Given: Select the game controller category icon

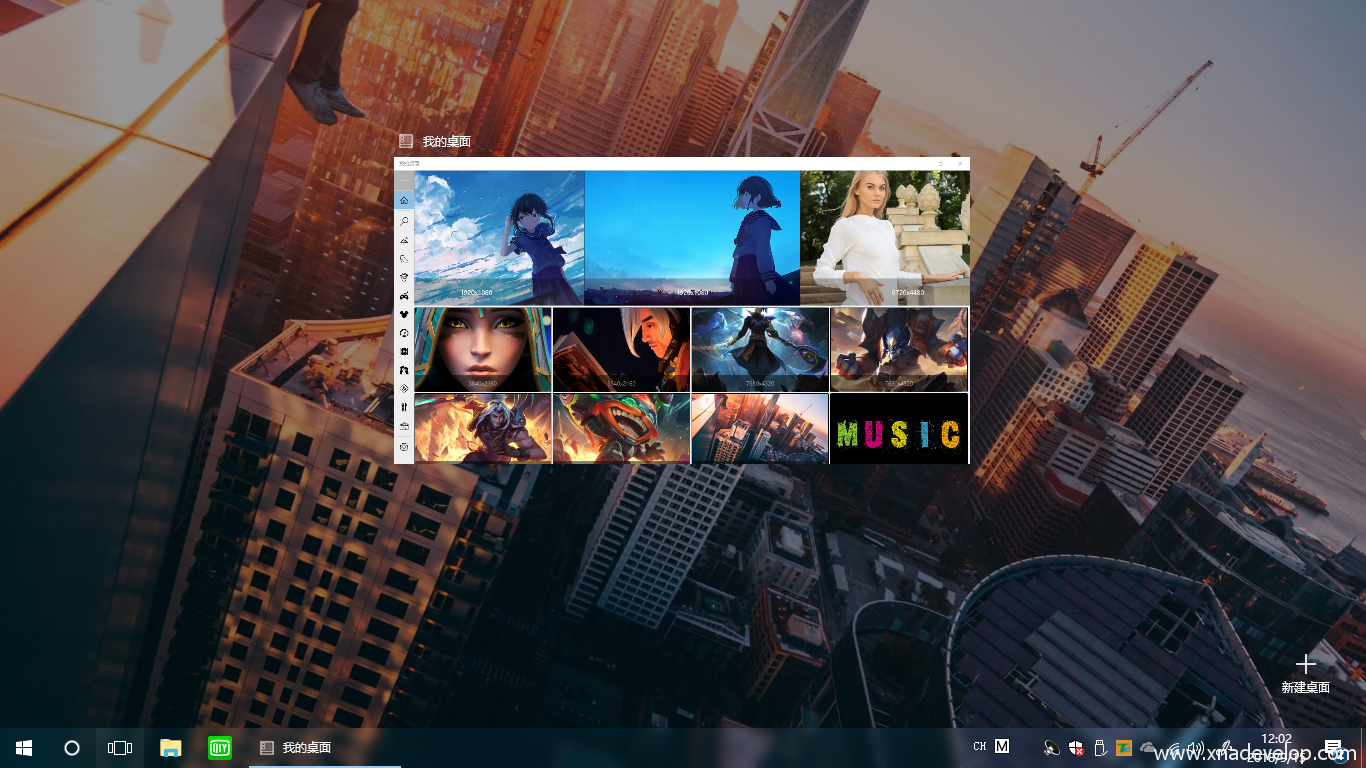Looking at the screenshot, I should point(404,296).
